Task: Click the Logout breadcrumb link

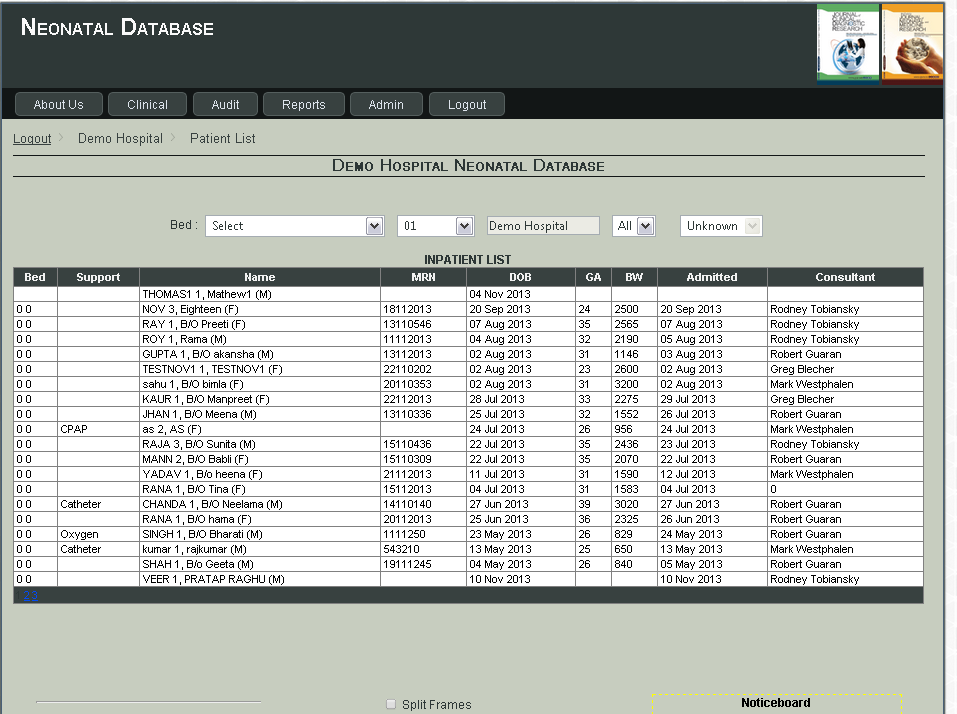Action: (32, 139)
